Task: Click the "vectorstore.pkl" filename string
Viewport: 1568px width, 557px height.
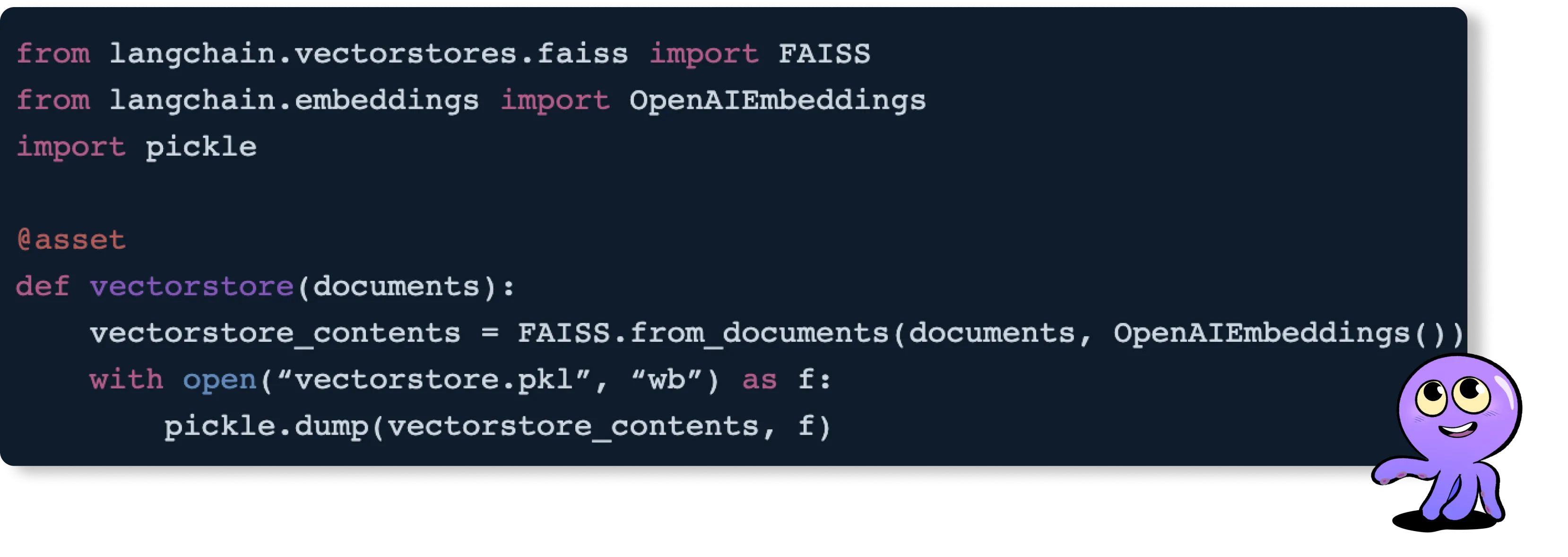Action: click(x=434, y=380)
